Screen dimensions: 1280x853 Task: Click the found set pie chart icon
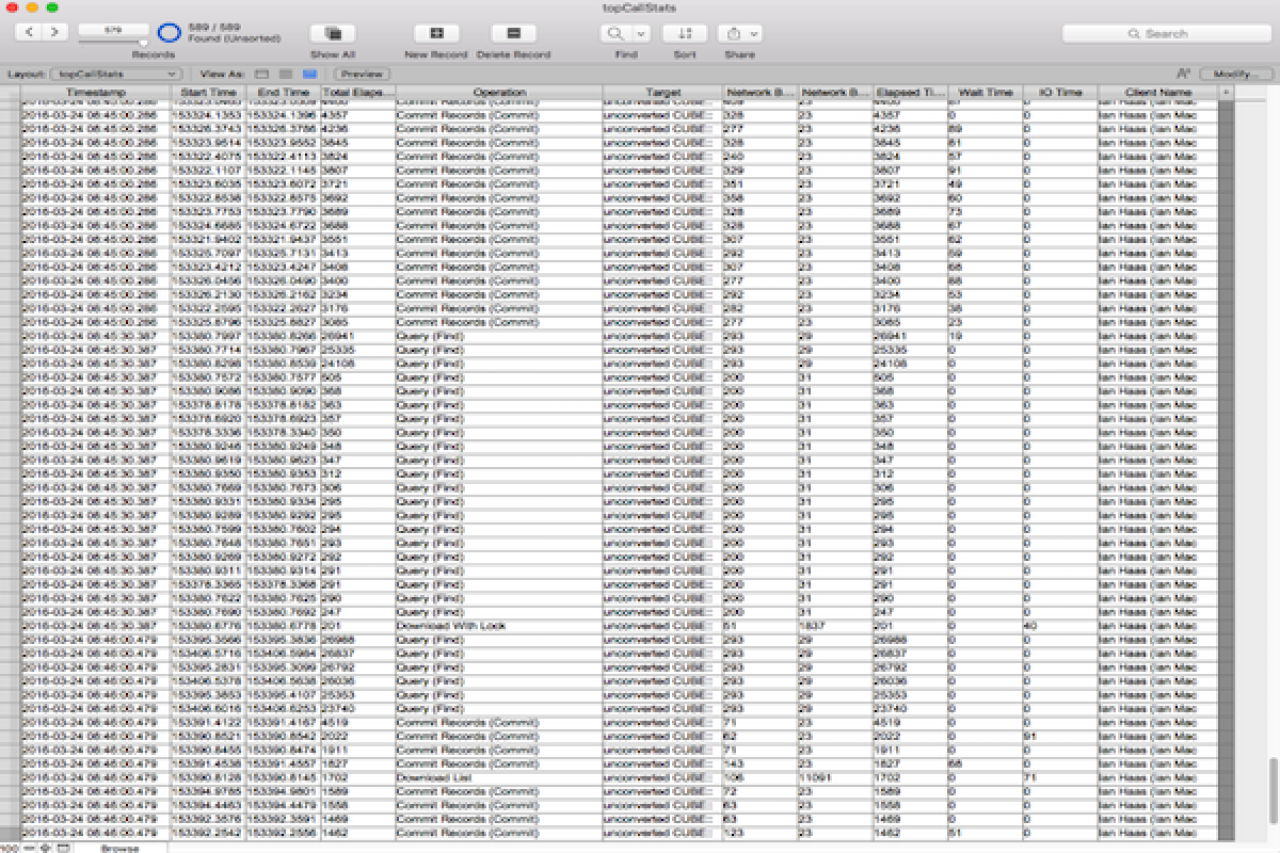[x=169, y=33]
